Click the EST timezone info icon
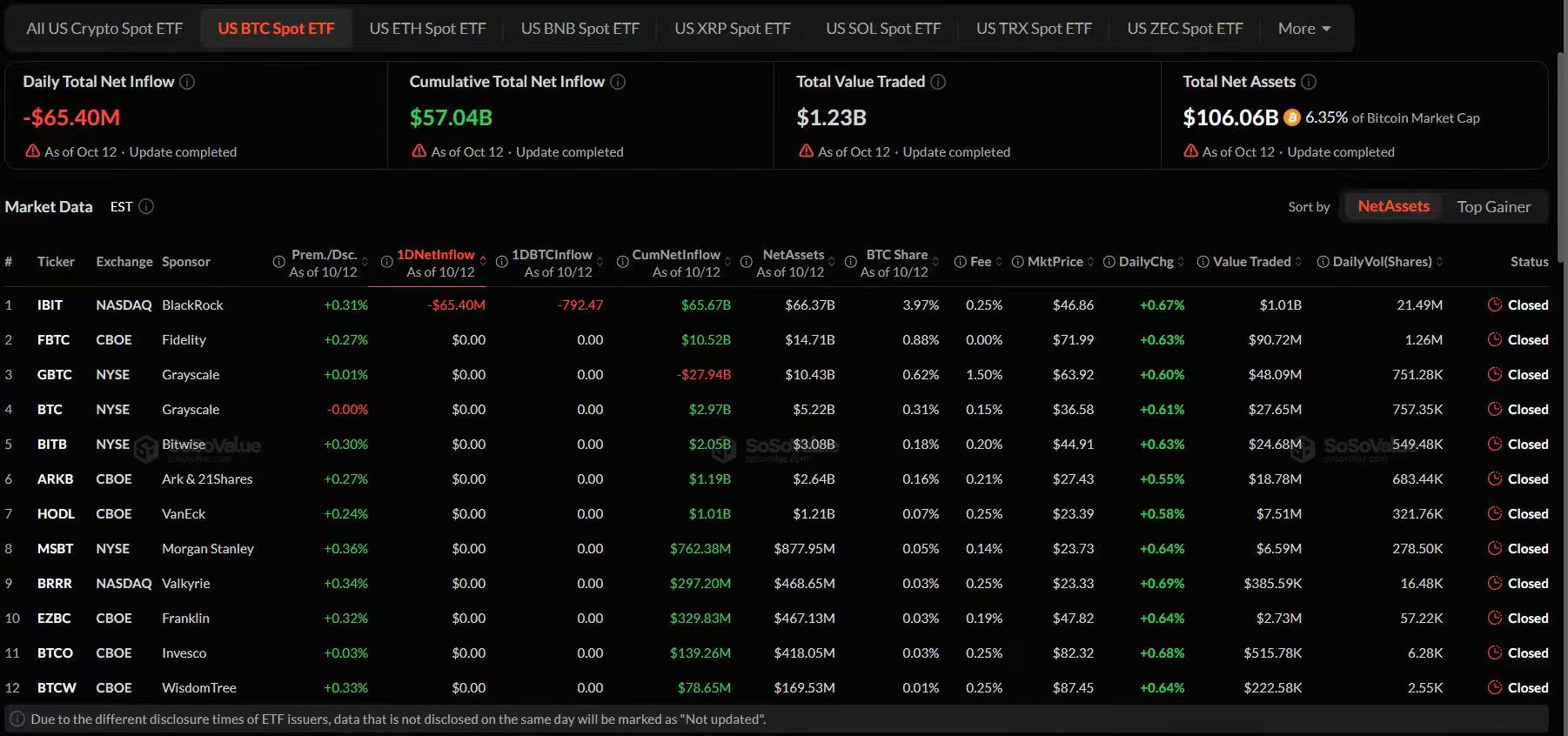Image resolution: width=1568 pixels, height=736 pixels. 146,206
